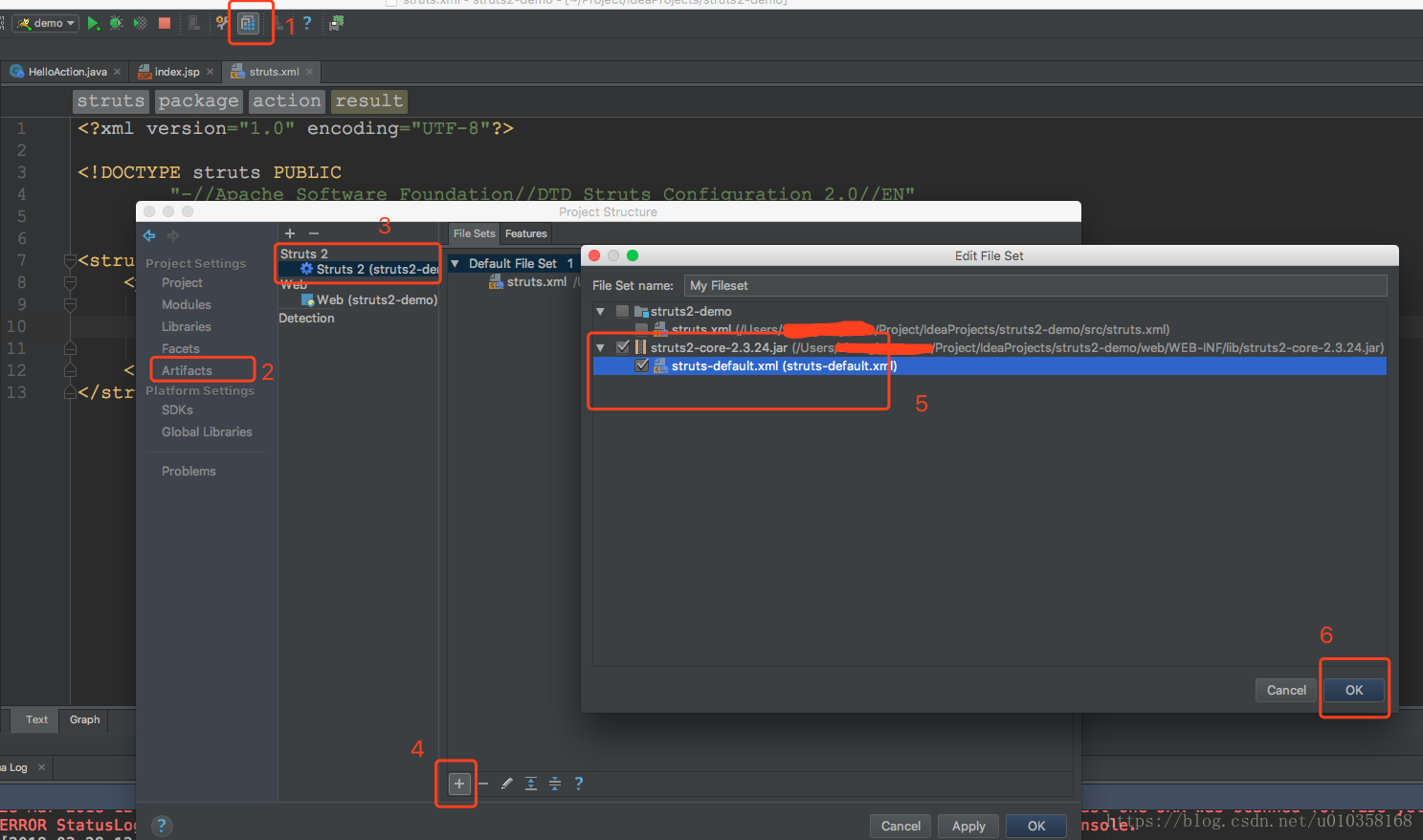Open file sets help question mark icon

click(579, 784)
